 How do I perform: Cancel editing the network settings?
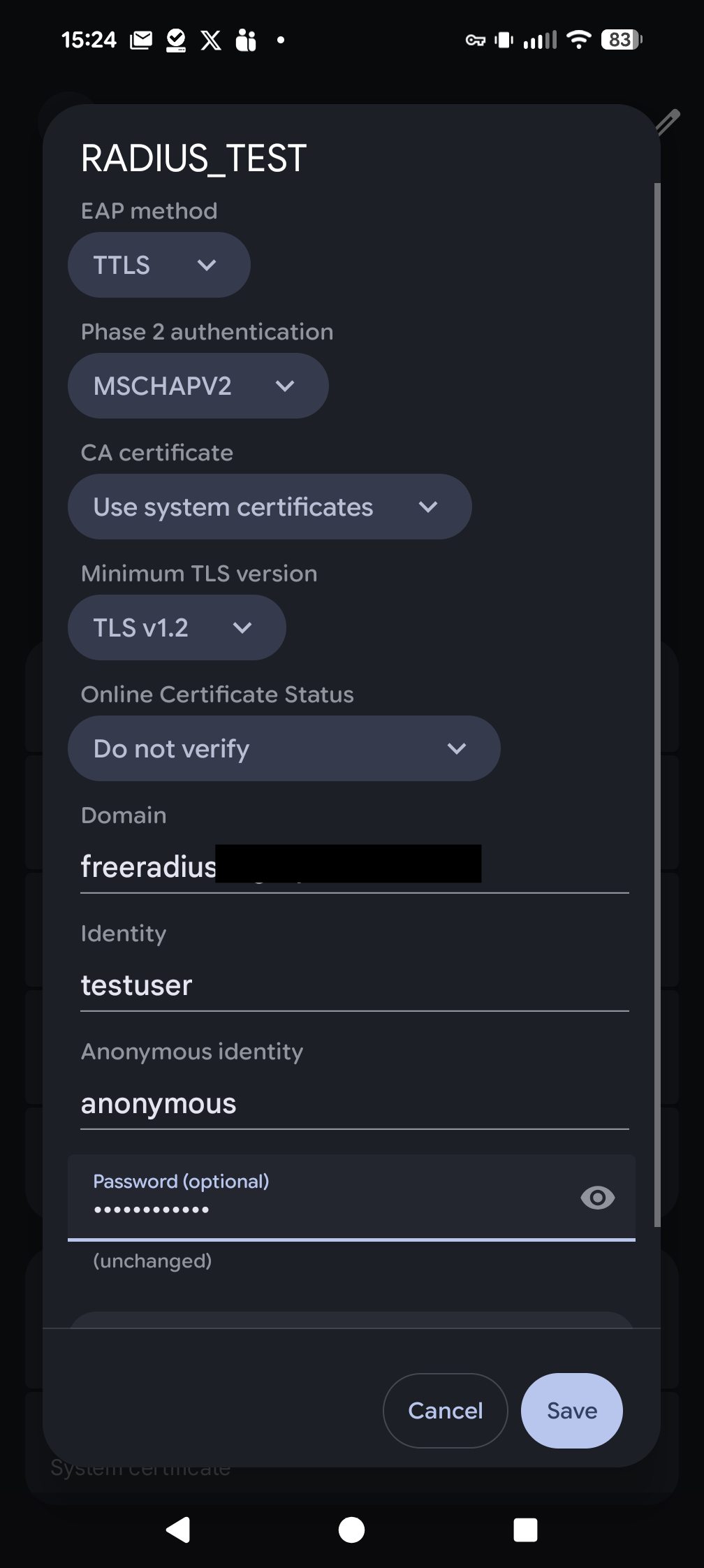coord(445,1410)
